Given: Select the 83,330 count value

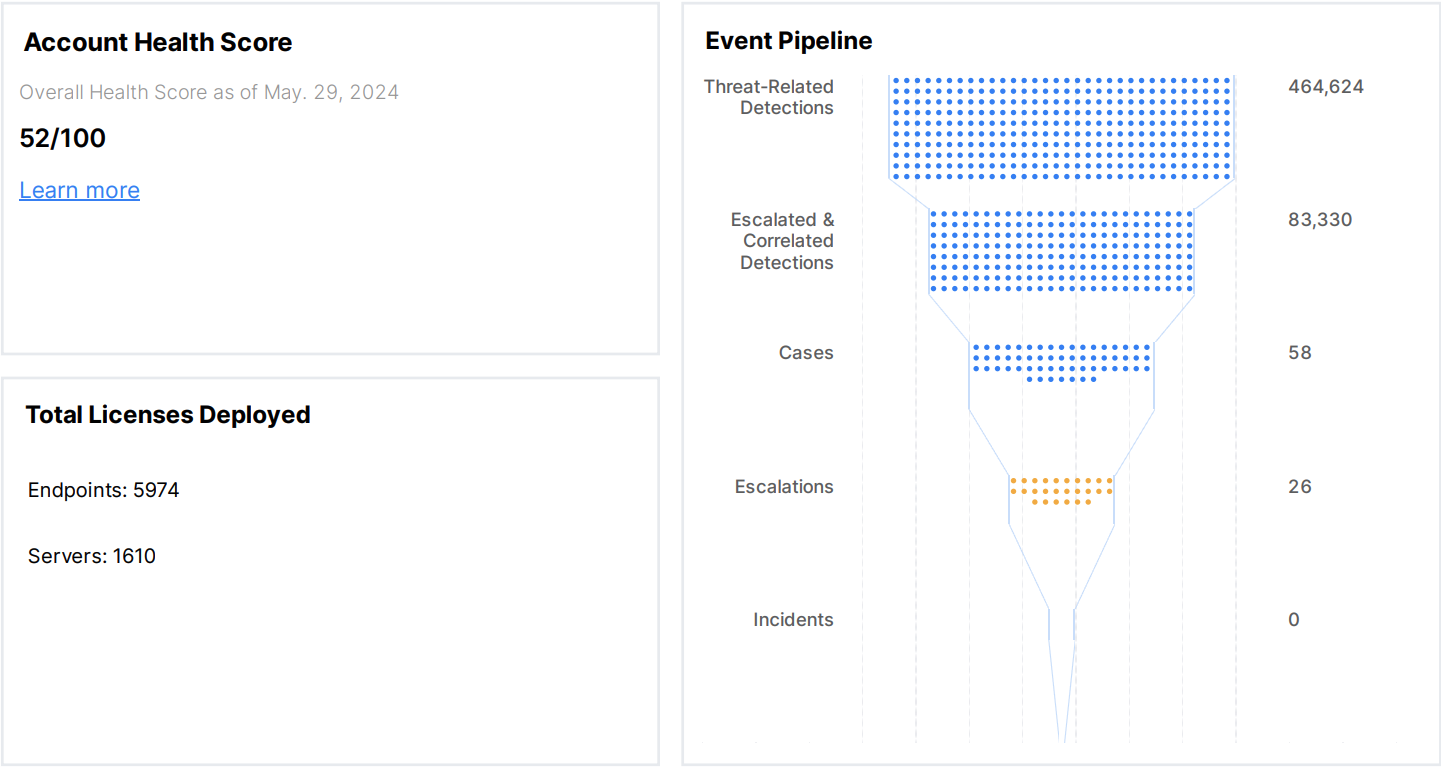Looking at the screenshot, I should 1319,219.
